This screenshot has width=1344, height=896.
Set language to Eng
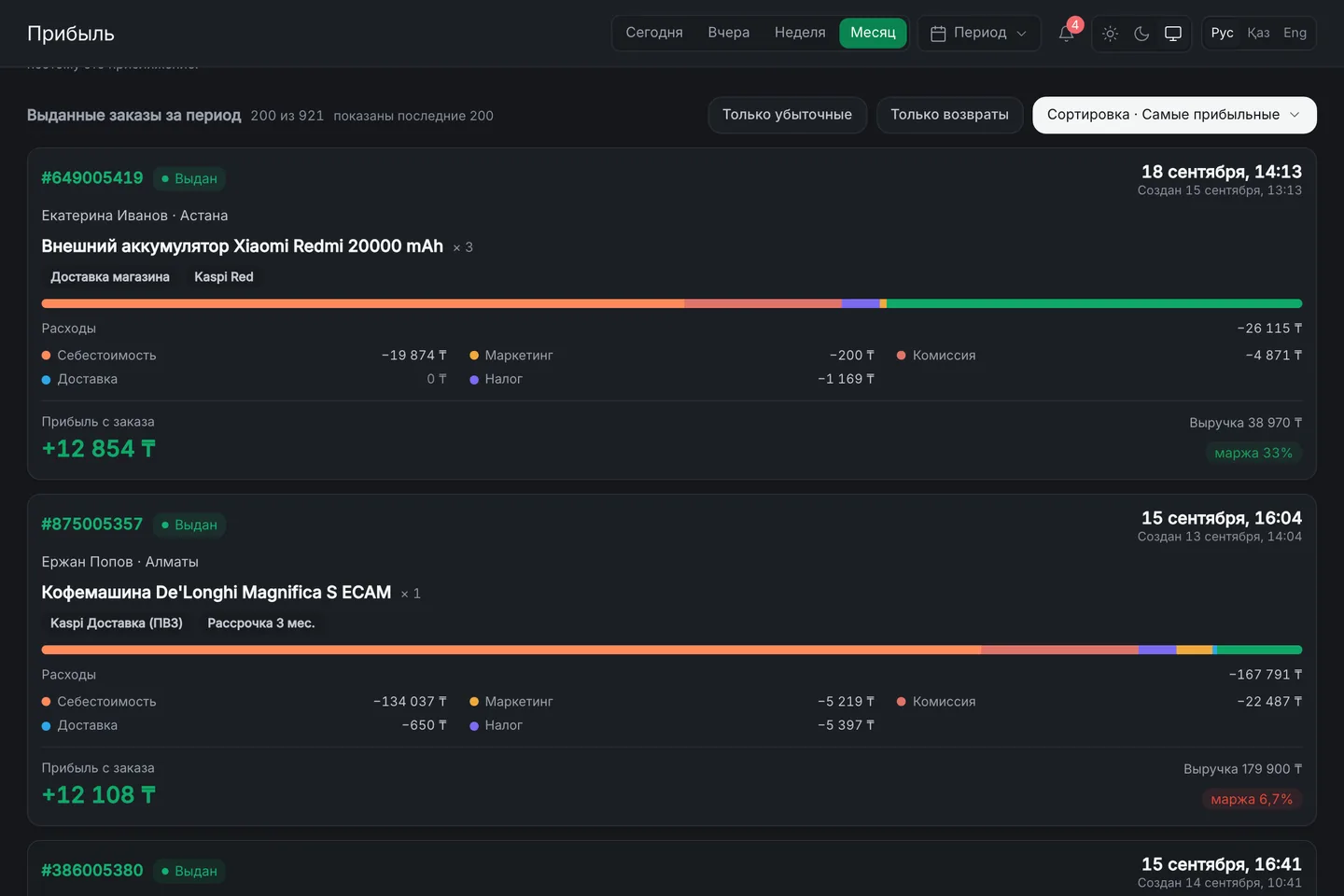tap(1295, 34)
